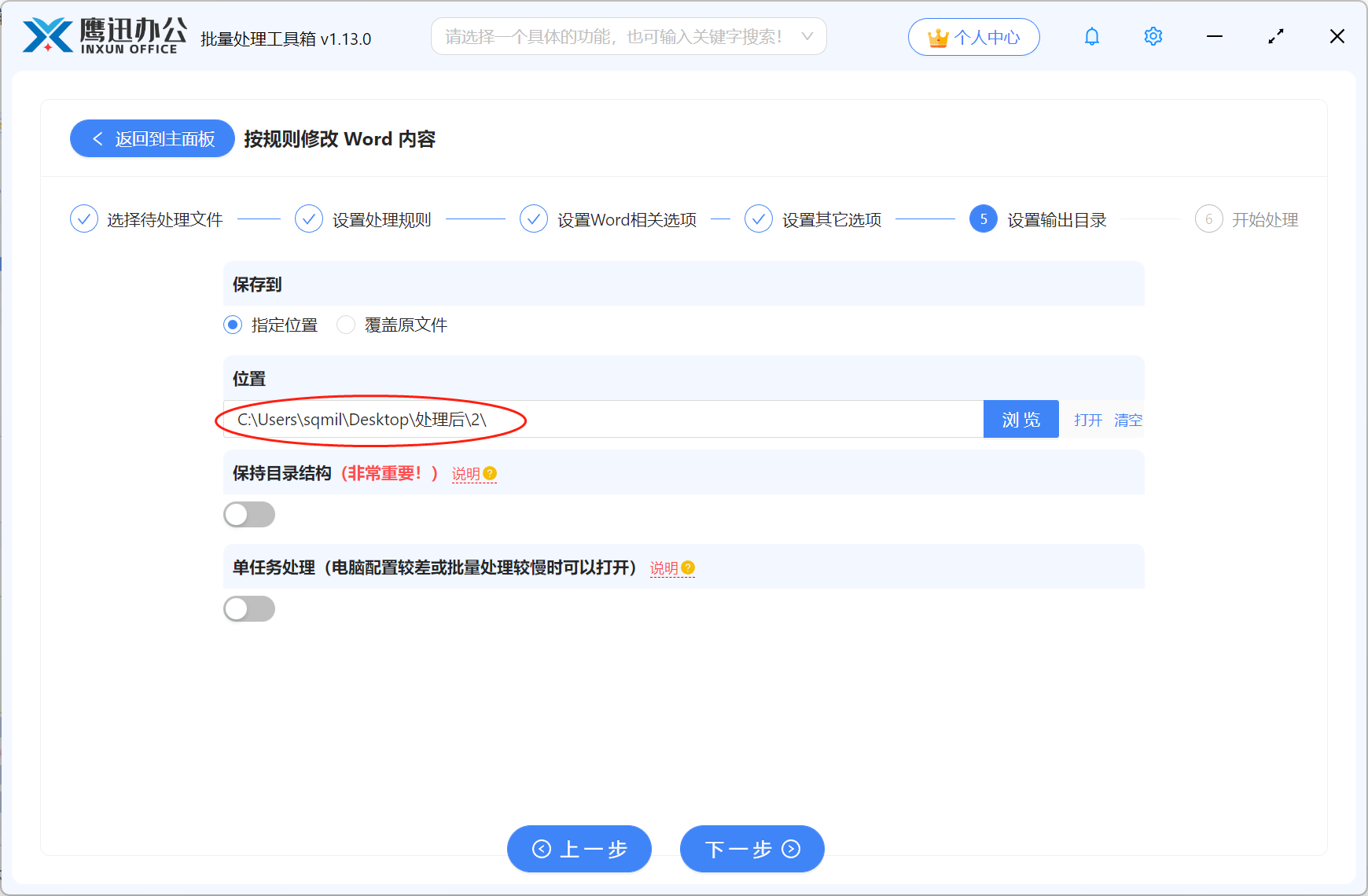Click the 说明 help question-mark icon beside 单任务处理
The image size is (1368, 896).
689,567
